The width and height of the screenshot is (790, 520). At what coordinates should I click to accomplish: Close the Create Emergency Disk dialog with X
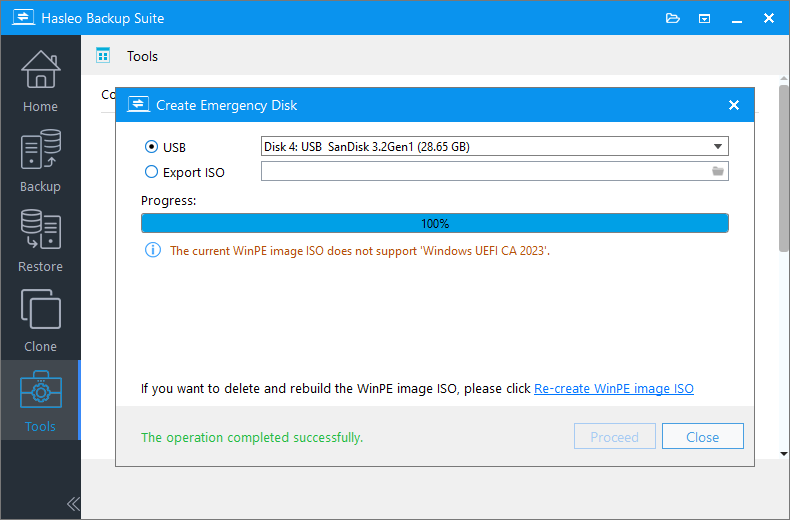734,105
